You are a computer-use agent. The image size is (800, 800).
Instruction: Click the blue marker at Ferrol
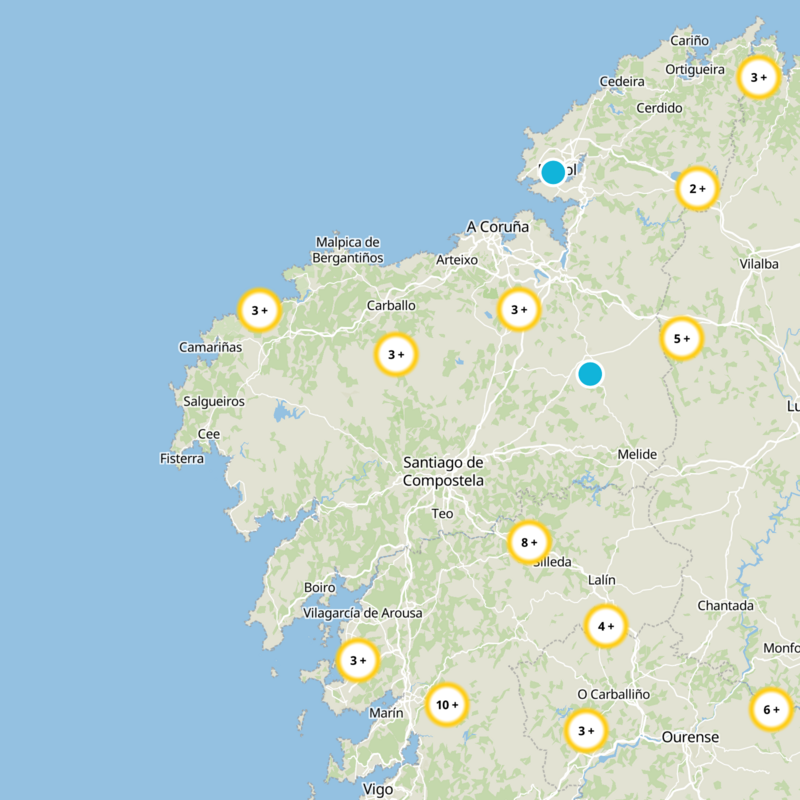coord(553,172)
